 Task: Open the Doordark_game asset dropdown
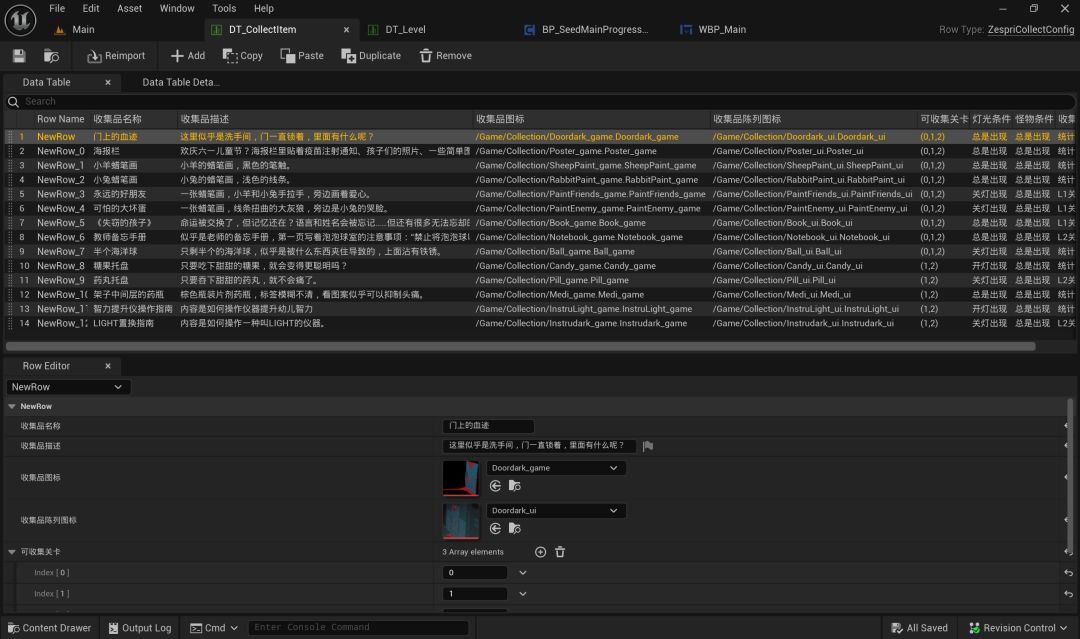(x=556, y=468)
